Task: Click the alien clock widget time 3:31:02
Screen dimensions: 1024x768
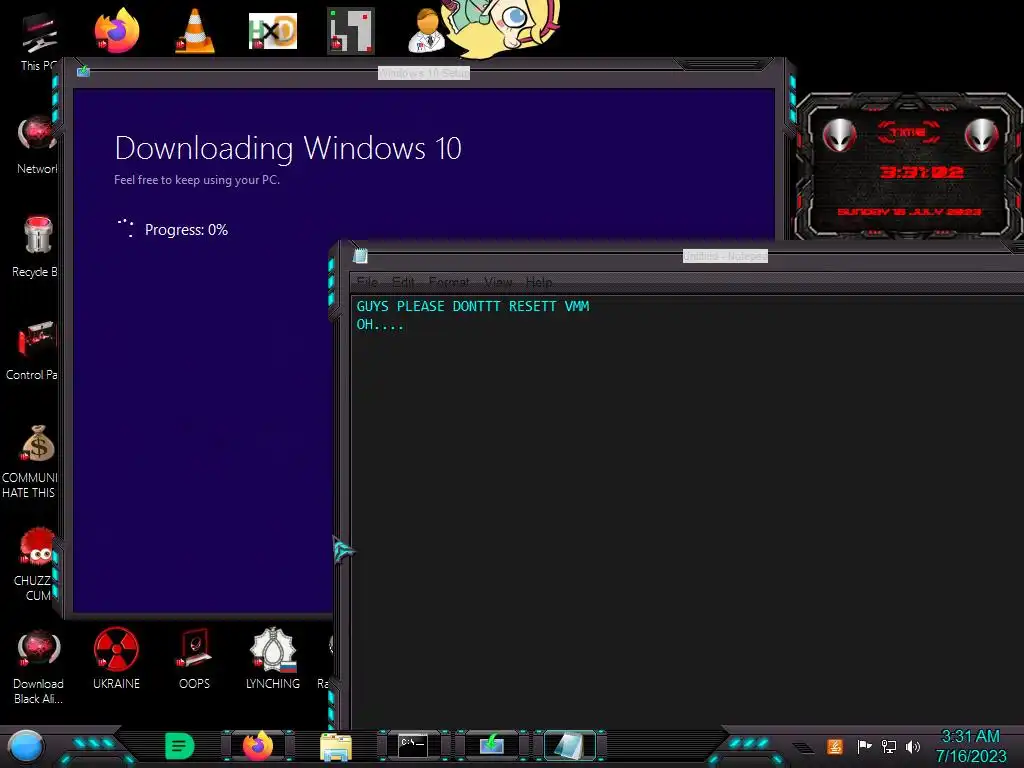Action: (921, 172)
